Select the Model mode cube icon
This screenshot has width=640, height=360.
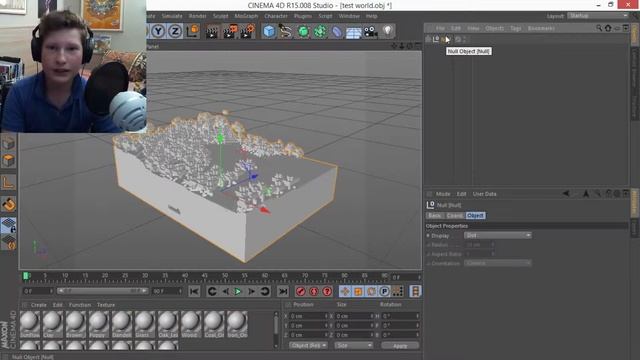tap(8, 160)
